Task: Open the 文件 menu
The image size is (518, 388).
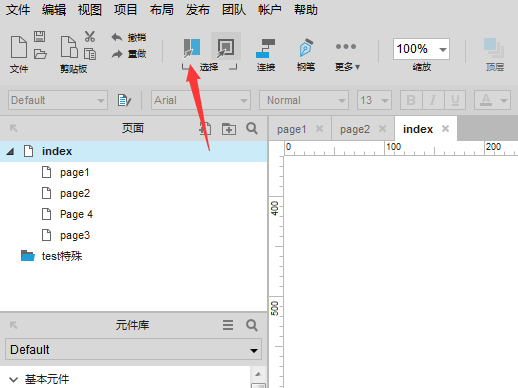Action: 18,10
